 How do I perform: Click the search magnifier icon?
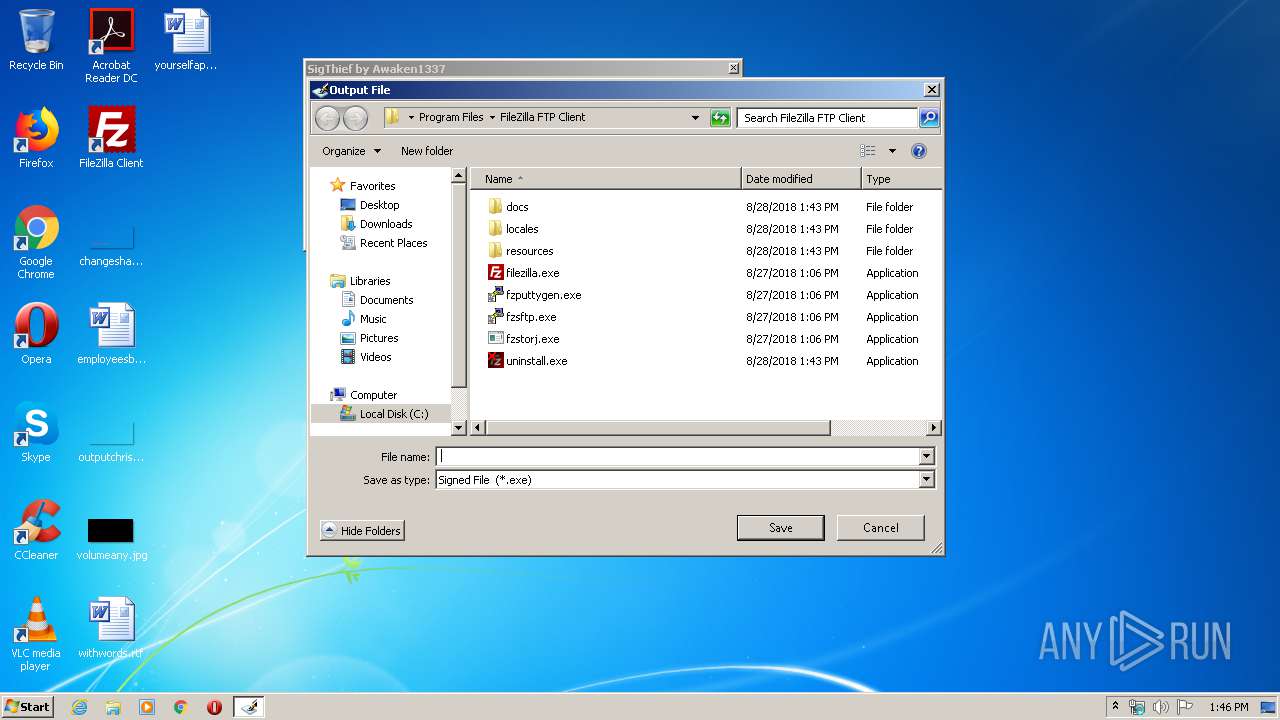[929, 118]
